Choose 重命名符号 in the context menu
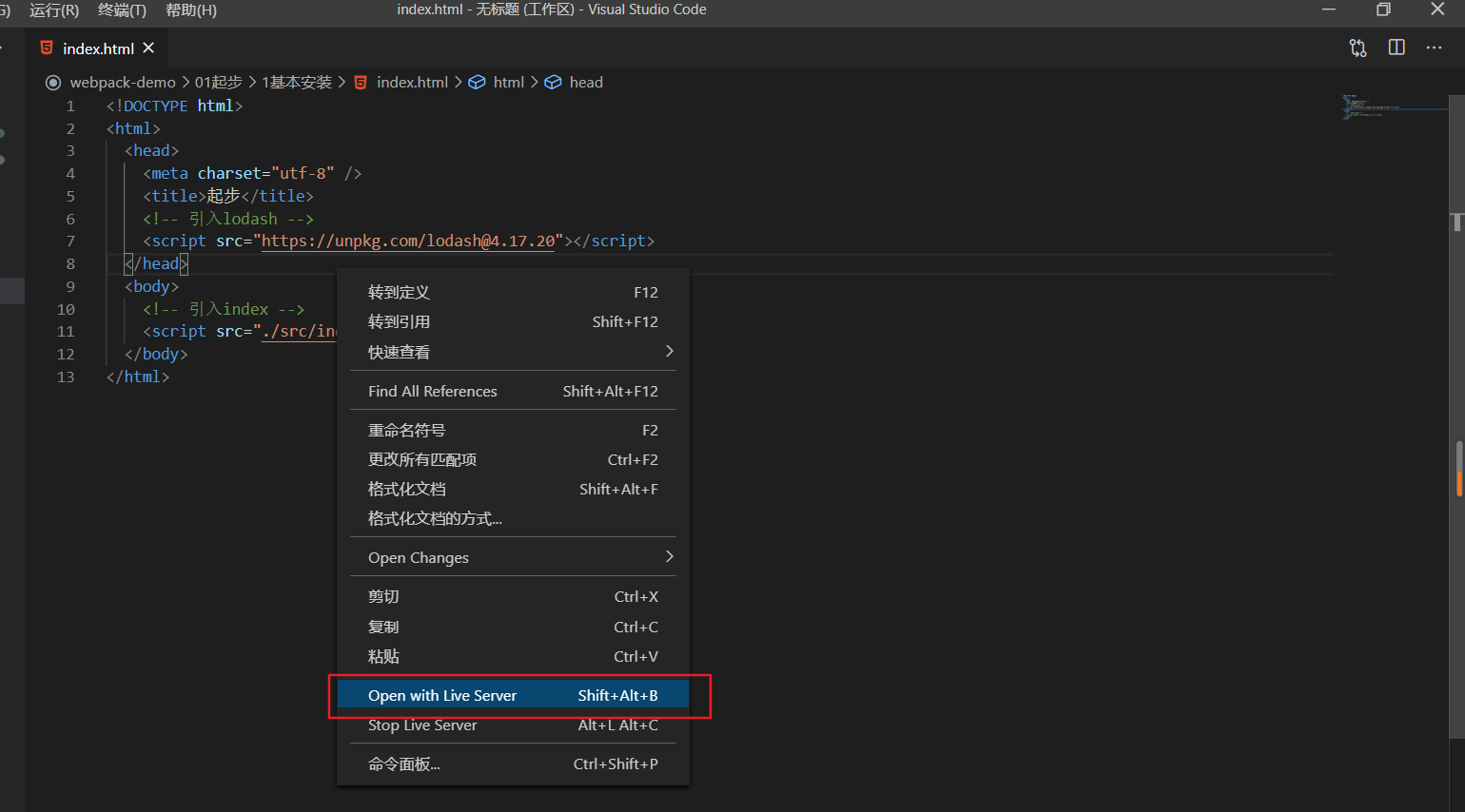 514,430
